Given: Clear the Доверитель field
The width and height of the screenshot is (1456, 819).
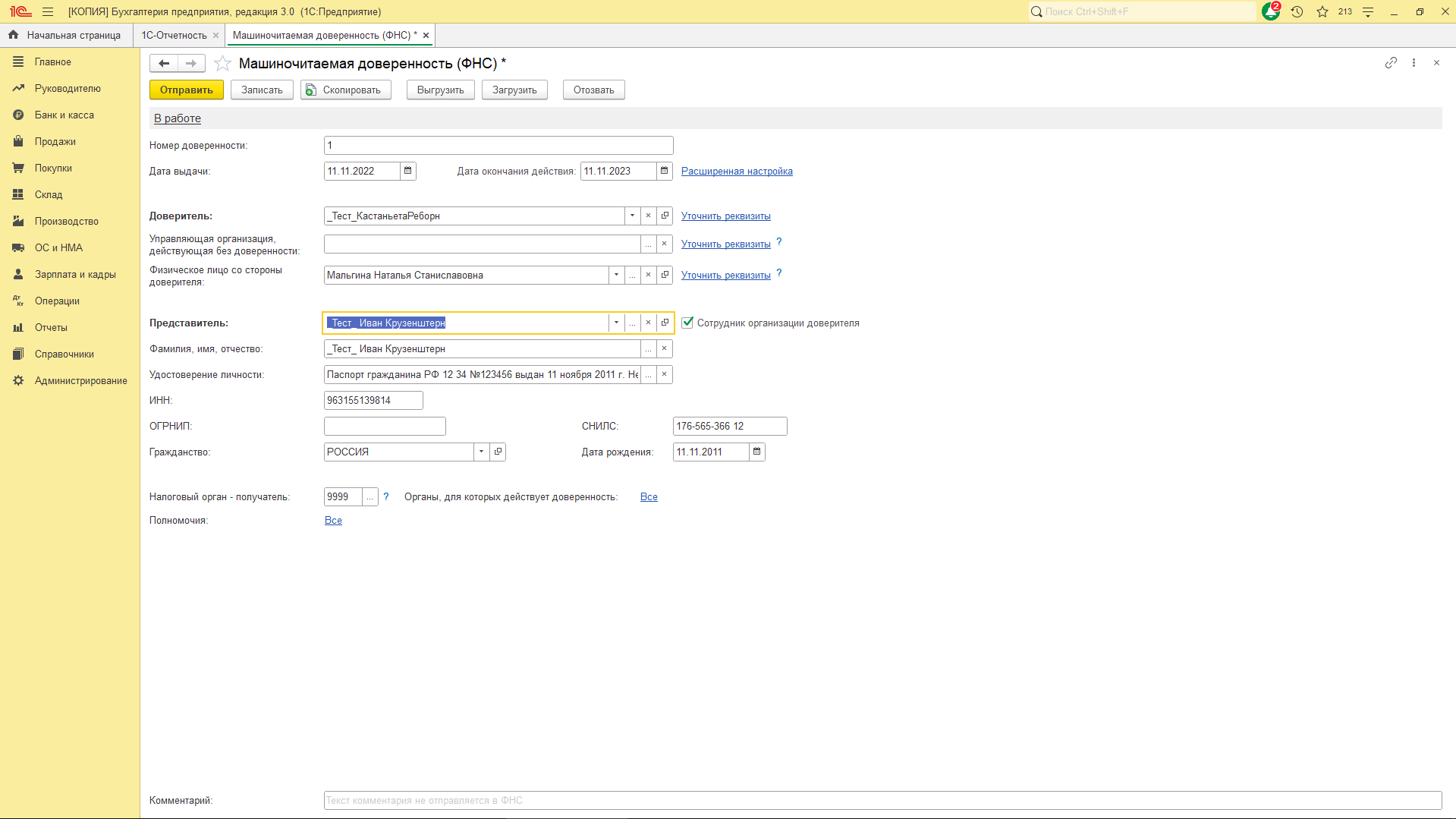Looking at the screenshot, I should (x=649, y=216).
